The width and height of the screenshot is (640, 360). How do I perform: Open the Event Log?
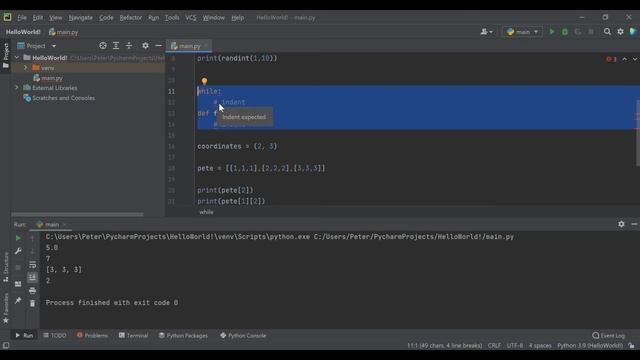609,336
